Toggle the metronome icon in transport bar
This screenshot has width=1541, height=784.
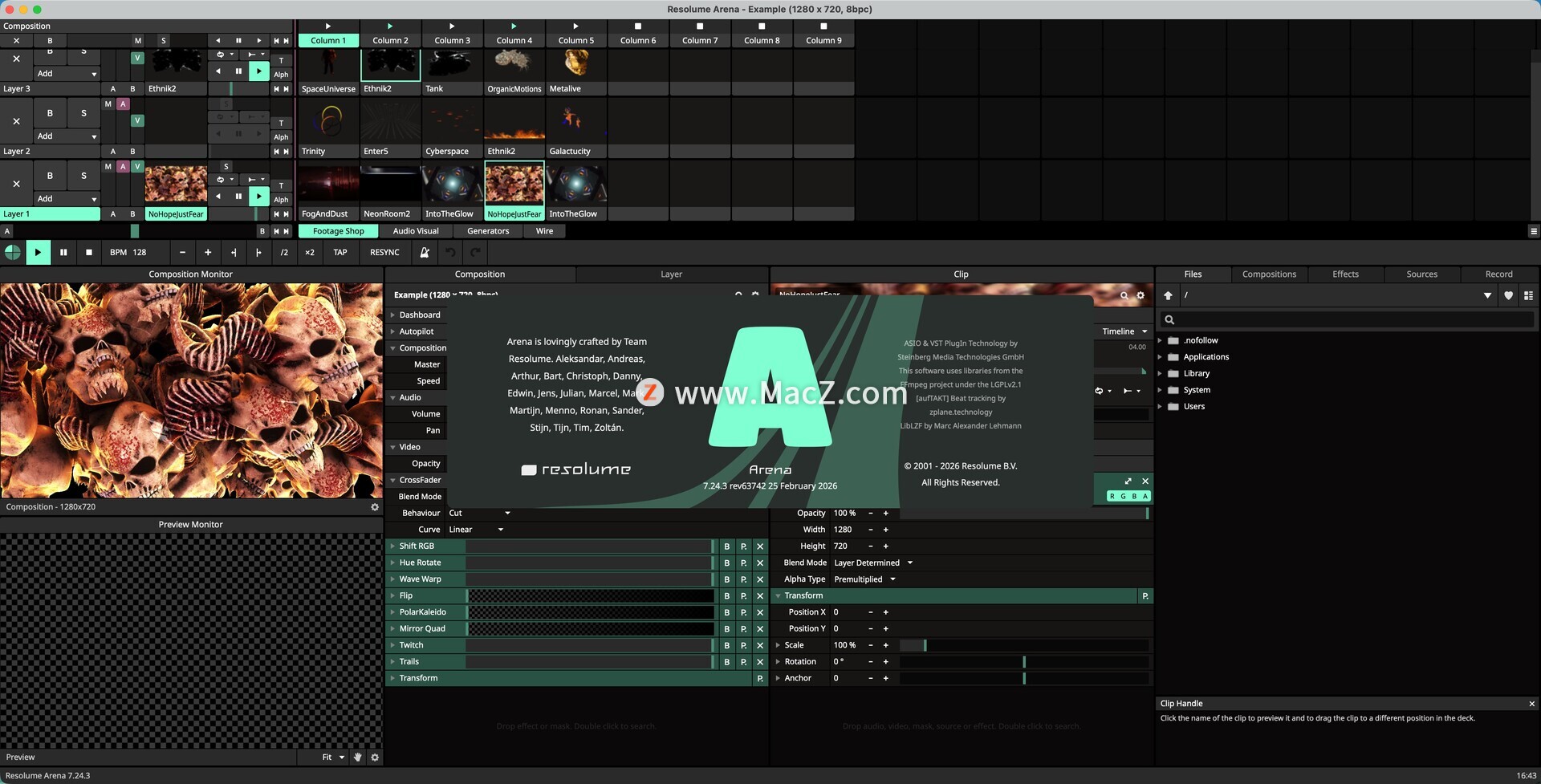click(x=425, y=252)
